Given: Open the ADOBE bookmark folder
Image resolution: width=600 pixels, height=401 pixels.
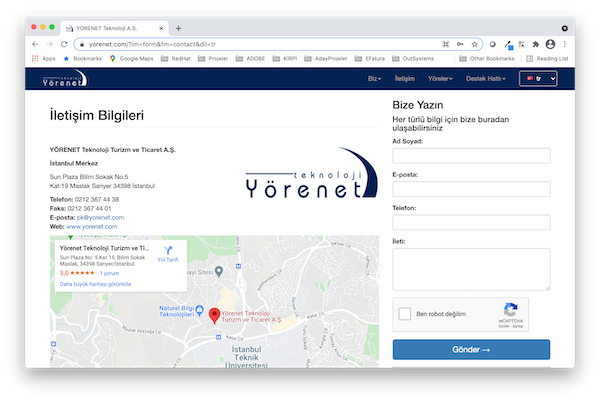Looking at the screenshot, I should coord(250,59).
